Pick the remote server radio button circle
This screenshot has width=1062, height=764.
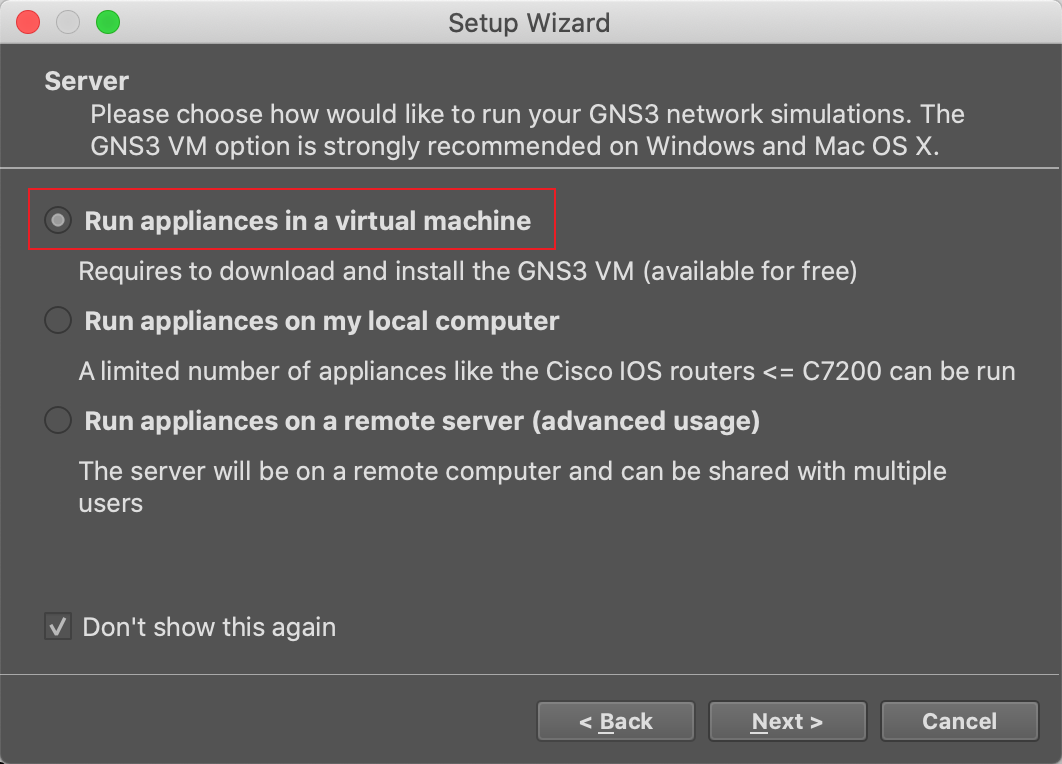tap(59, 421)
